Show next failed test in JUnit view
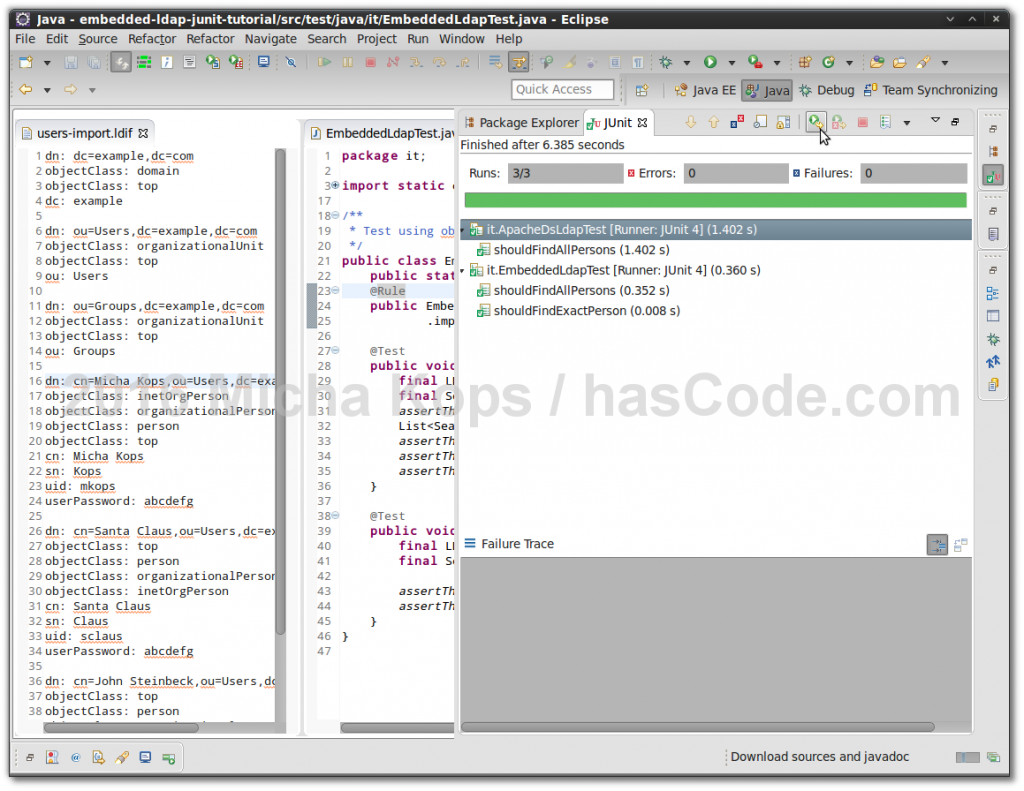The image size is (1024, 791). 690,123
